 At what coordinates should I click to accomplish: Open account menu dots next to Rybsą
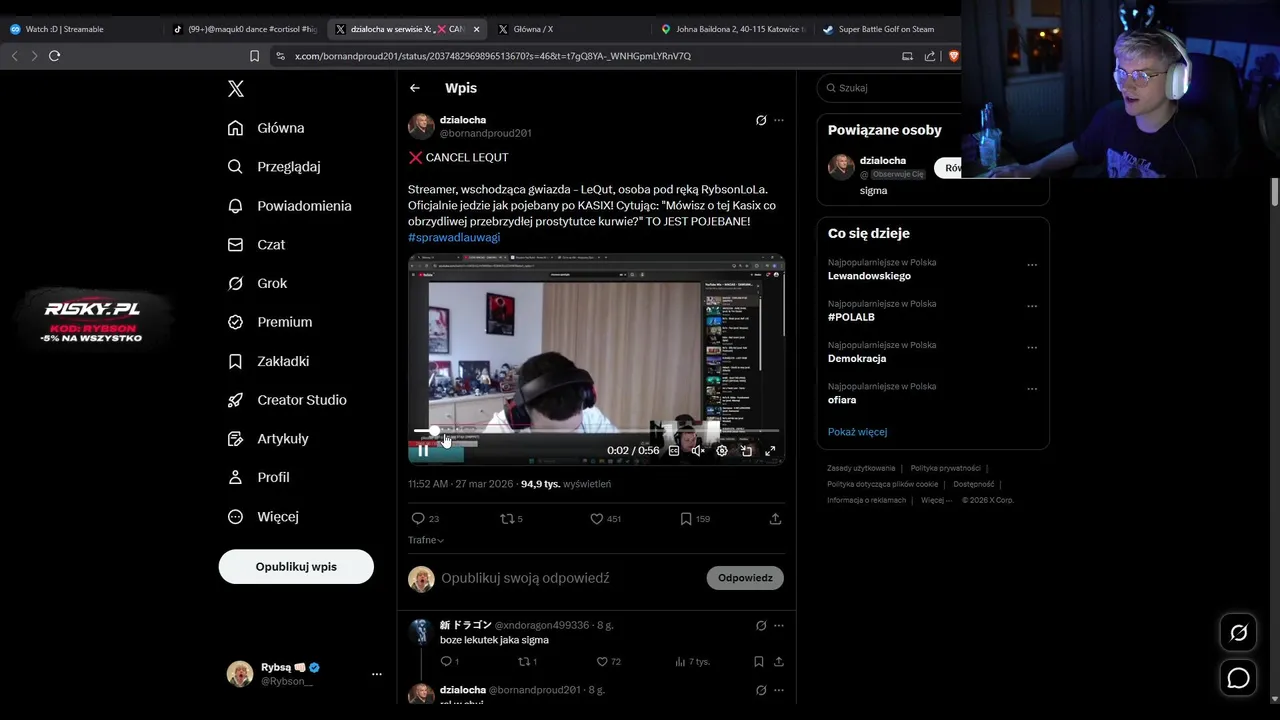tap(377, 674)
